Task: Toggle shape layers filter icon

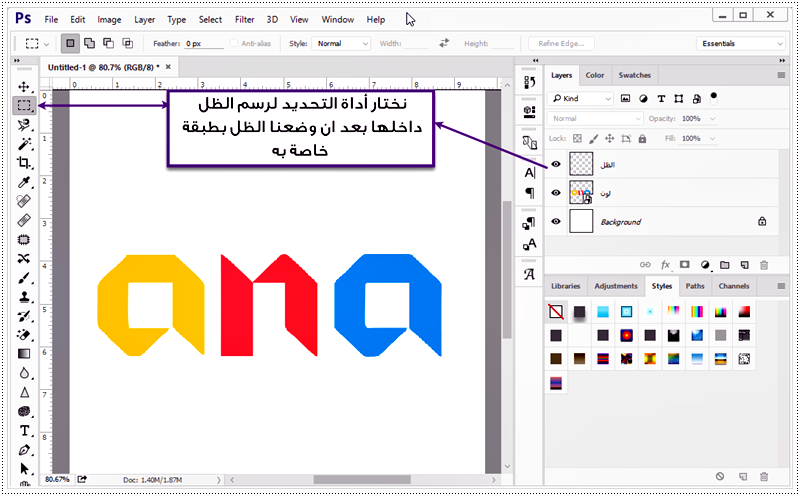Action: coord(679,98)
